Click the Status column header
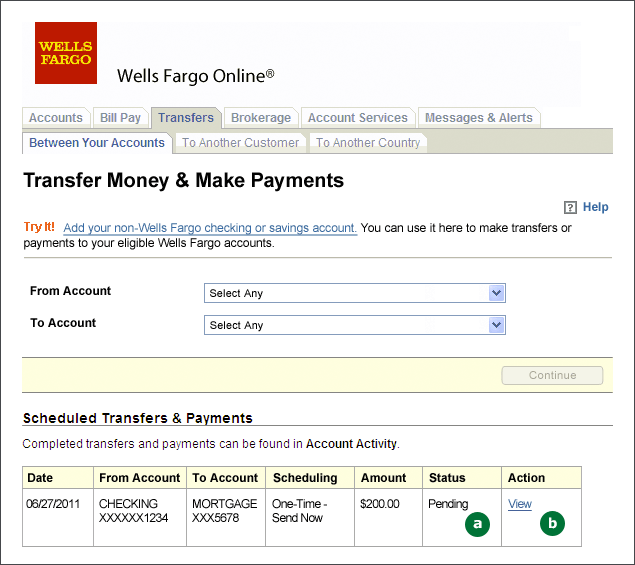 coord(462,478)
